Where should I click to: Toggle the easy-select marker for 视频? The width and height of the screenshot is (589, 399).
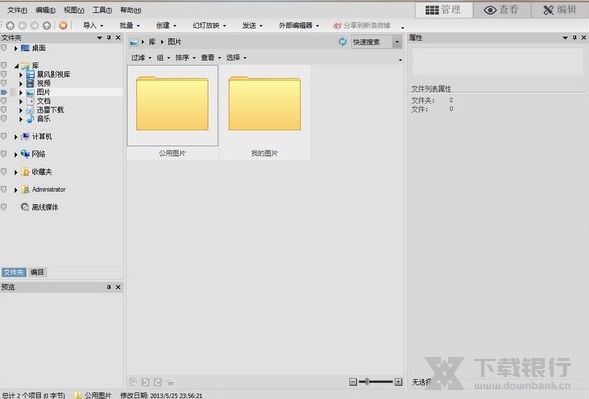[4, 83]
